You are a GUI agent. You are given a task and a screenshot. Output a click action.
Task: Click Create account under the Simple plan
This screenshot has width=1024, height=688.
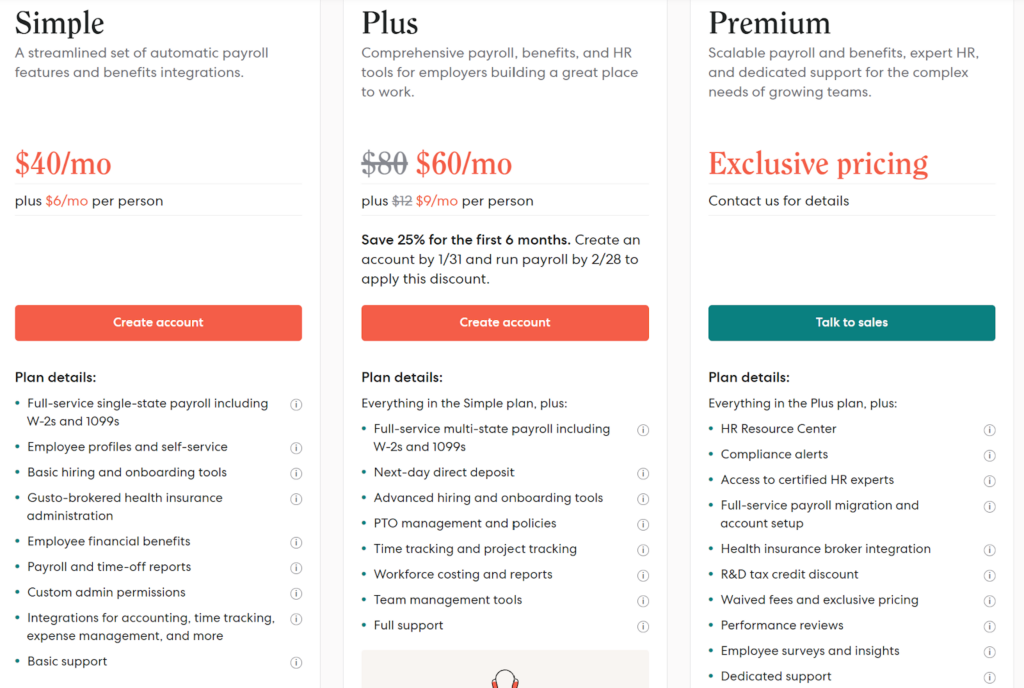click(158, 323)
